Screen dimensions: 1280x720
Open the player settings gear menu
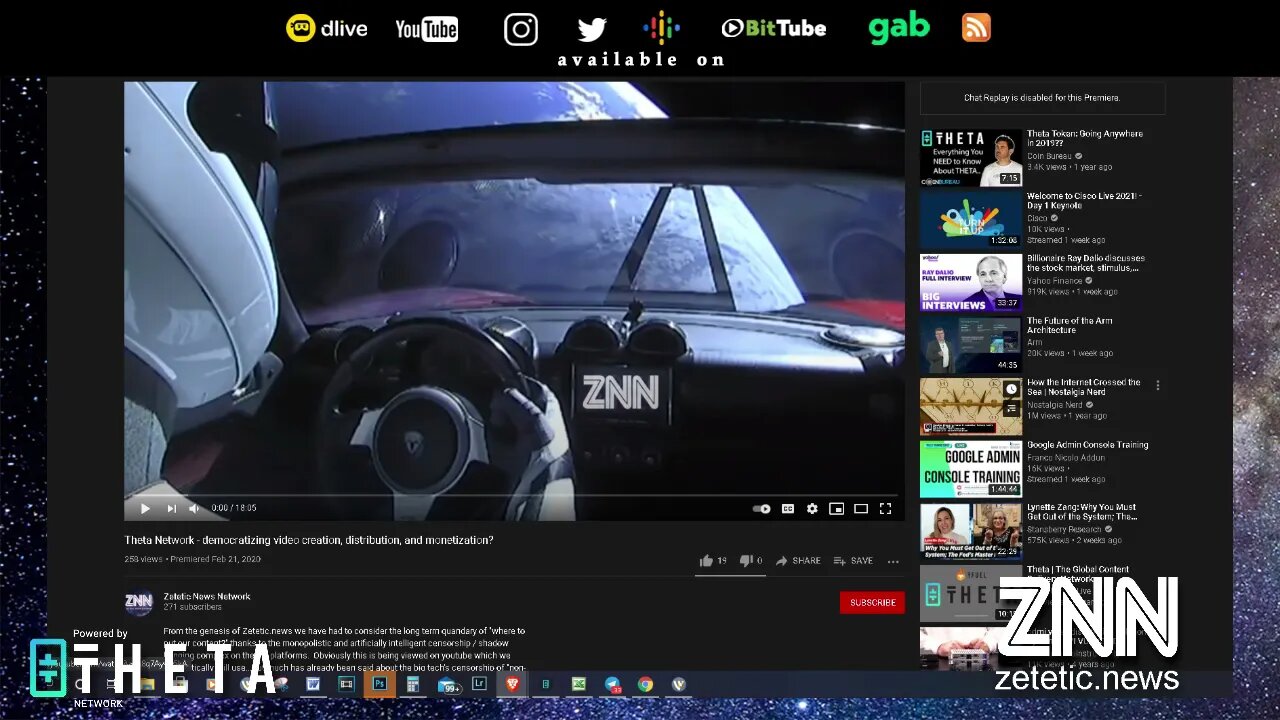pyautogui.click(x=812, y=509)
